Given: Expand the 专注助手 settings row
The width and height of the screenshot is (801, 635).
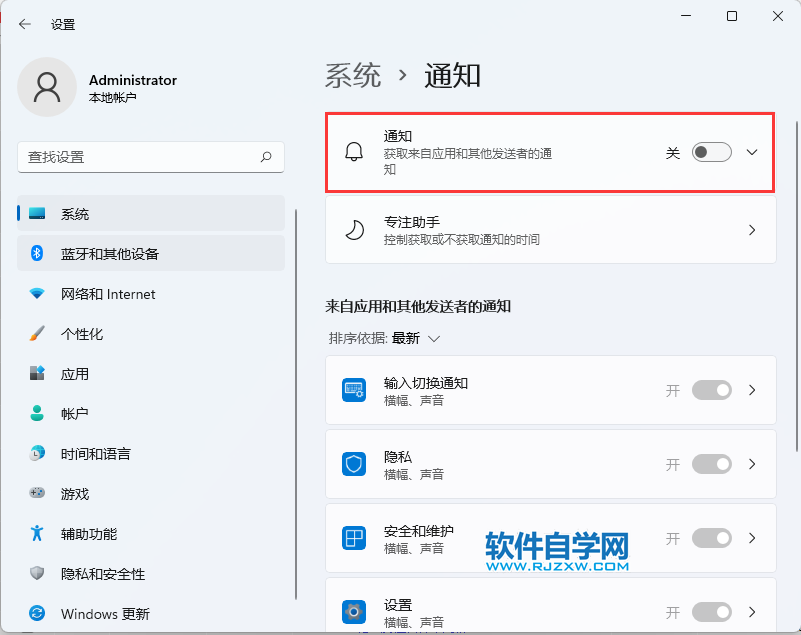Looking at the screenshot, I should tap(751, 229).
